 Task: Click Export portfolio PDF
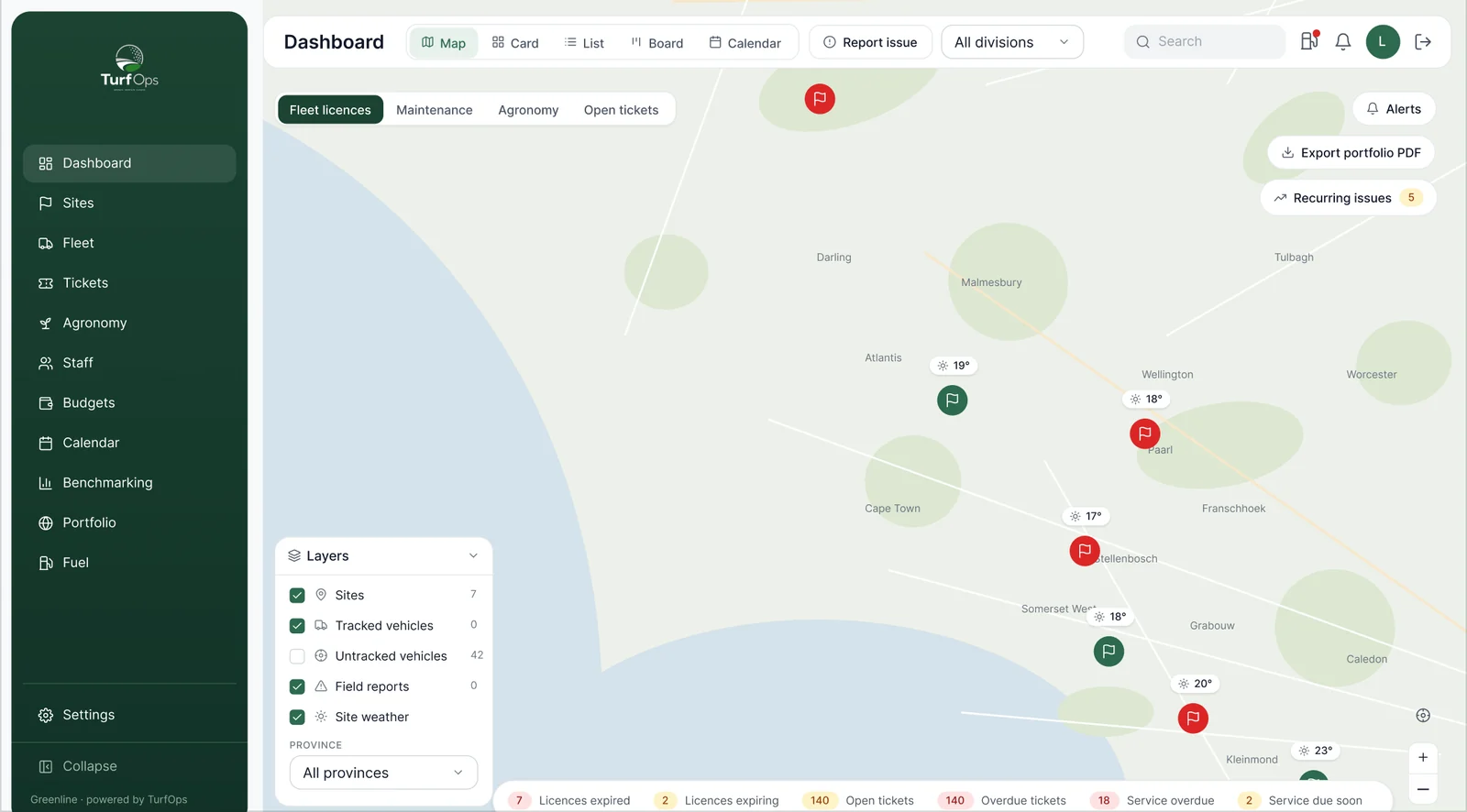click(1351, 153)
